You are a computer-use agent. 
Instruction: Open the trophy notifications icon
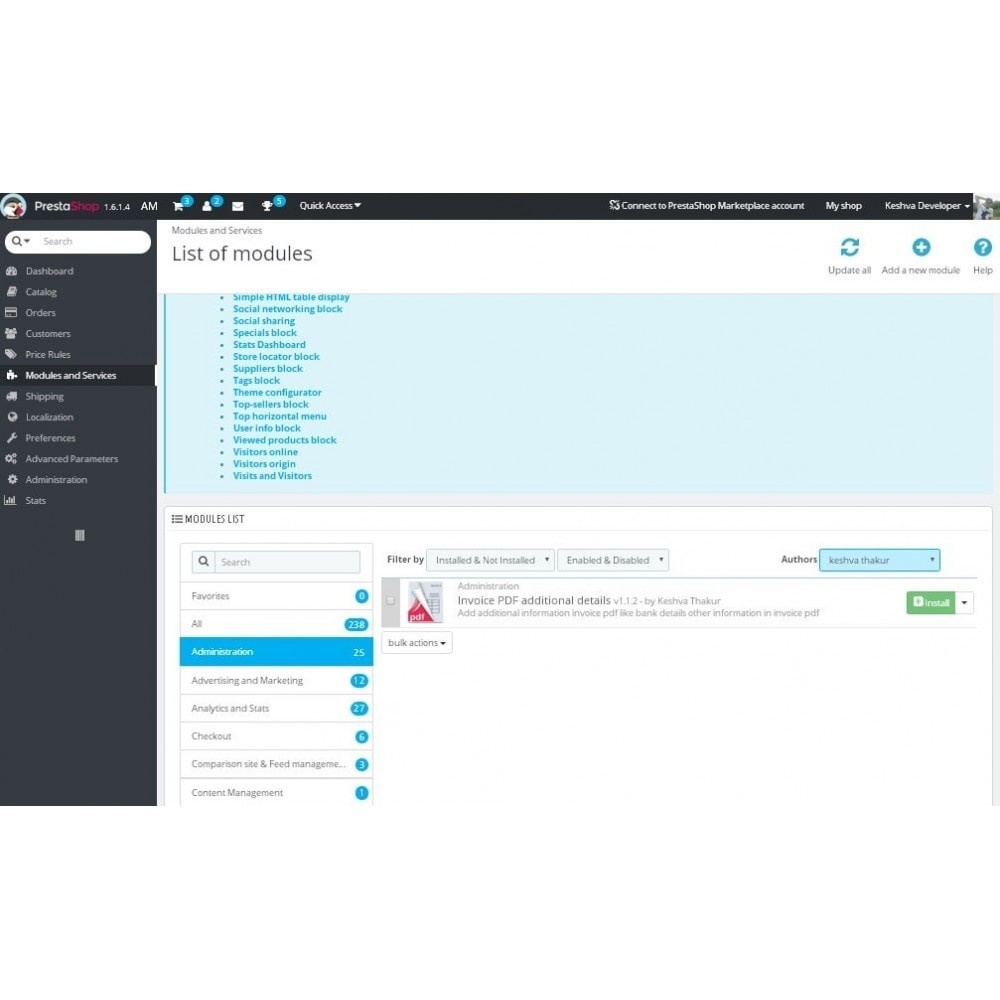[x=268, y=206]
